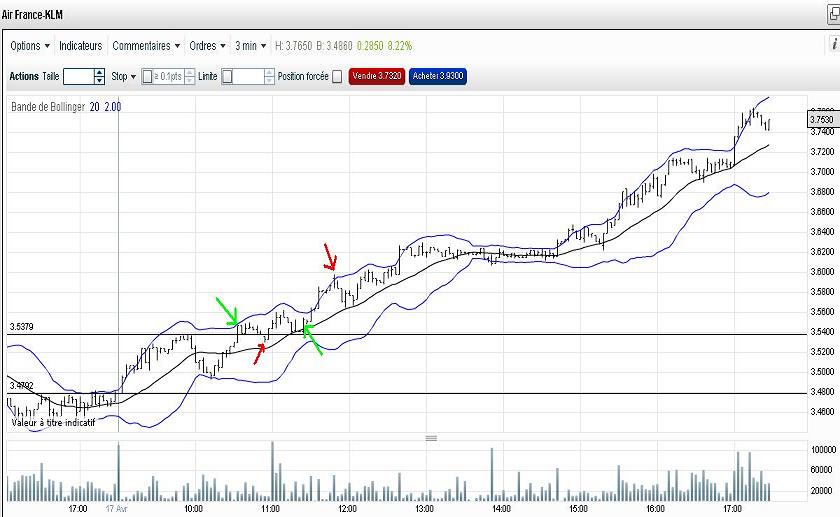Increase Limite value with up arrow
Image resolution: width=840 pixels, height=517 pixels.
pos(269,73)
